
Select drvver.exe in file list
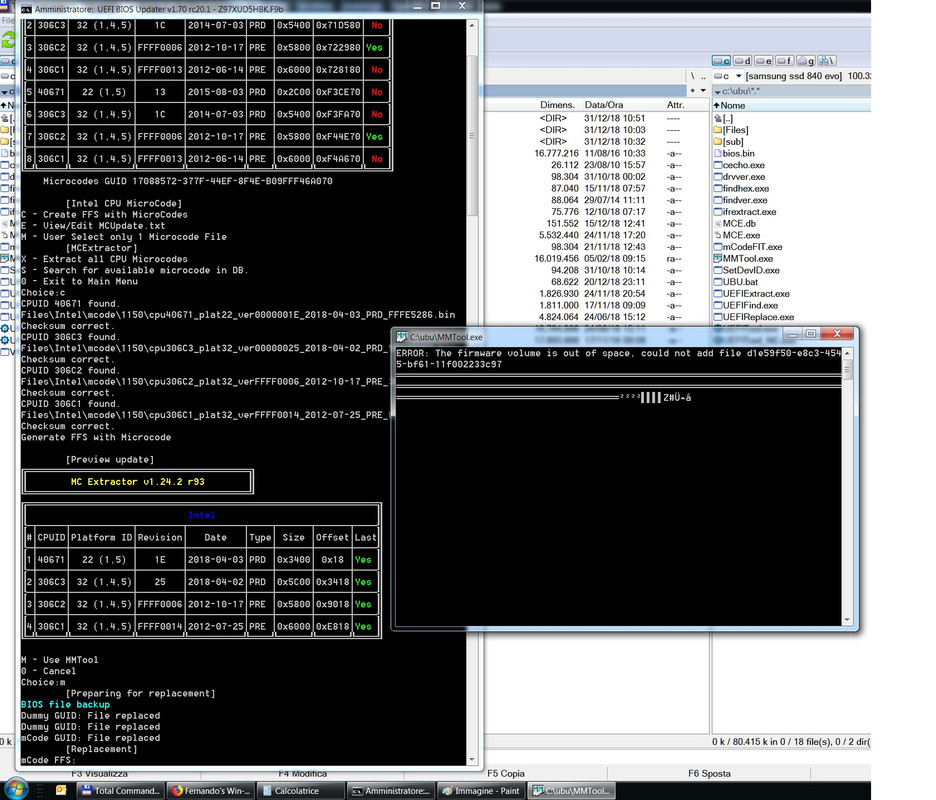(740, 177)
